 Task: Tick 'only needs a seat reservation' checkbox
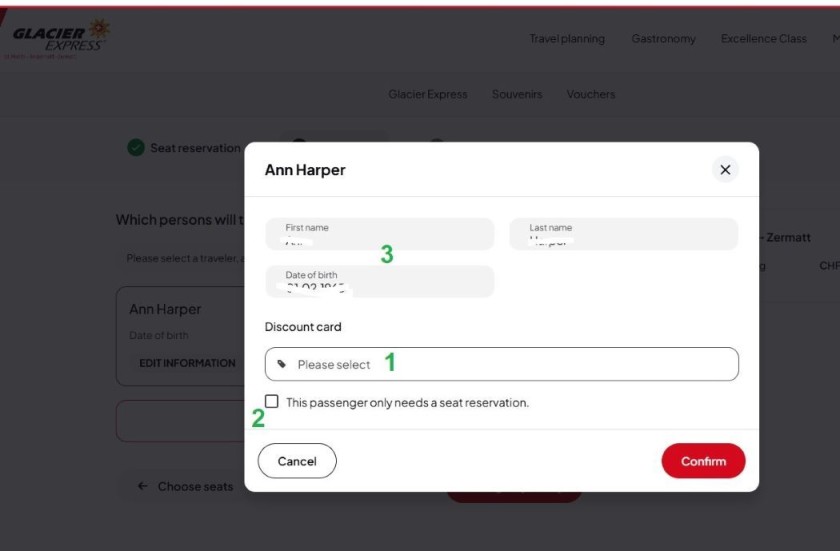coord(272,401)
